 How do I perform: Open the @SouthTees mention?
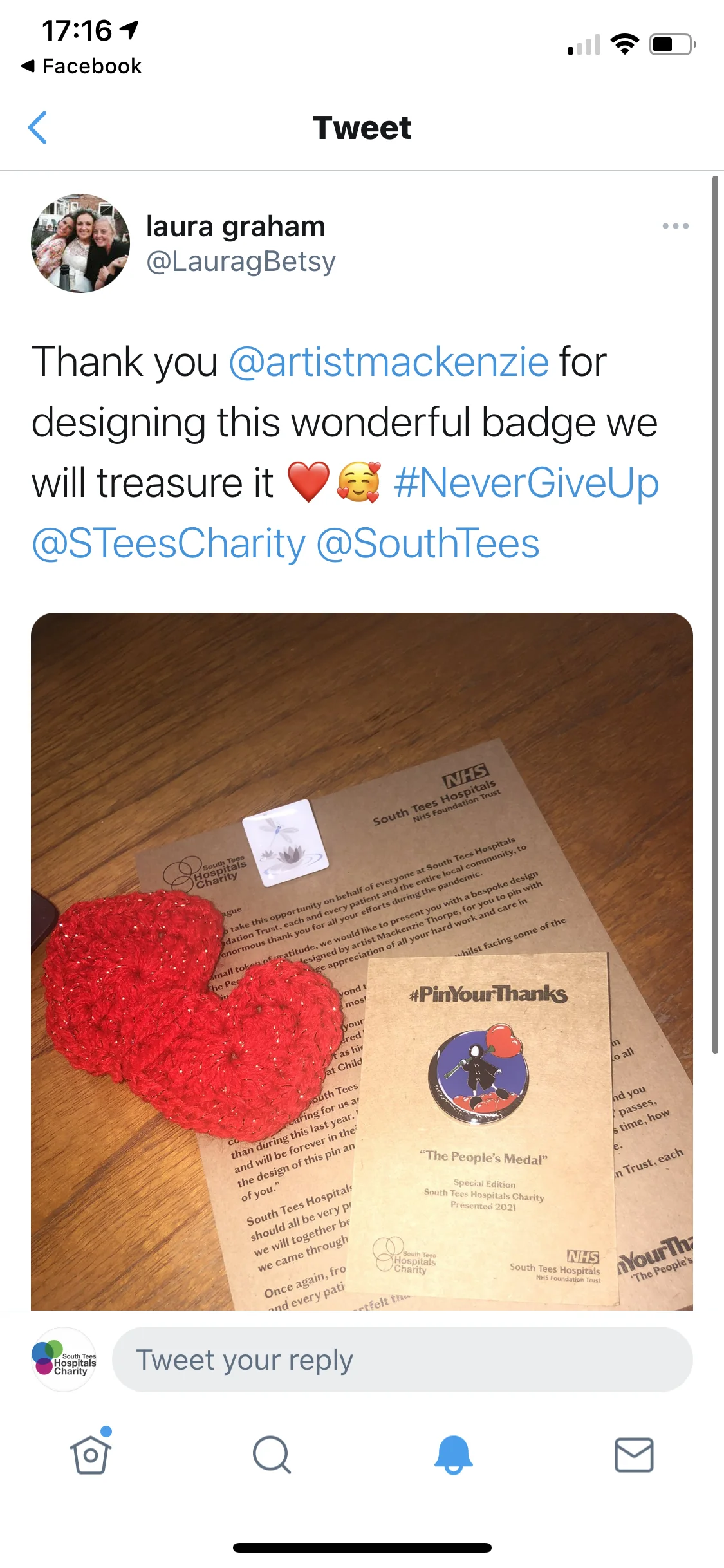427,543
